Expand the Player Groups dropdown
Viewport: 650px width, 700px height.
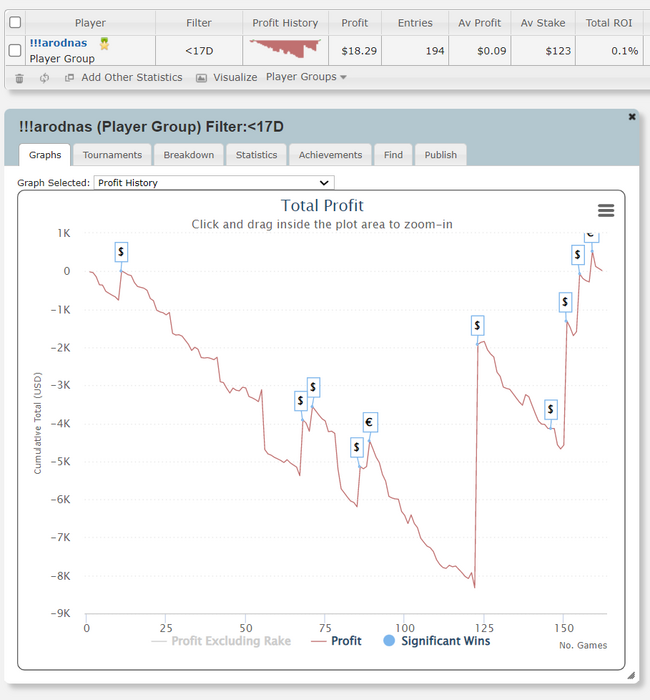306,77
